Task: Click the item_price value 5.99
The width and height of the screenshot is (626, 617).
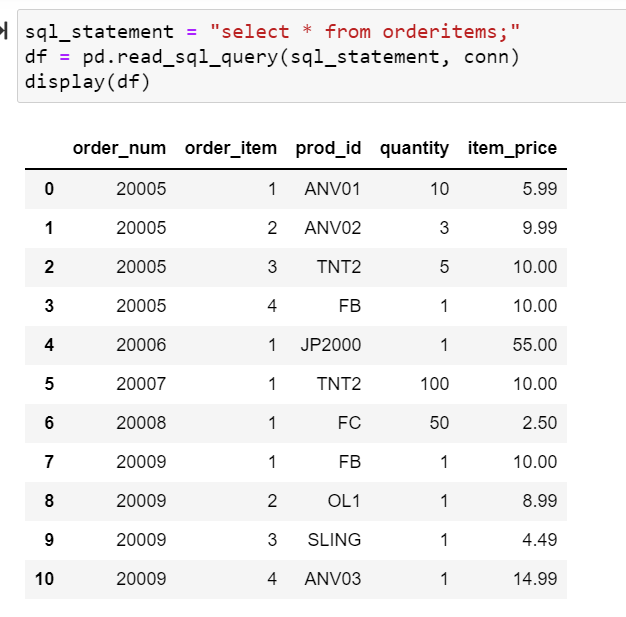Action: tap(540, 189)
